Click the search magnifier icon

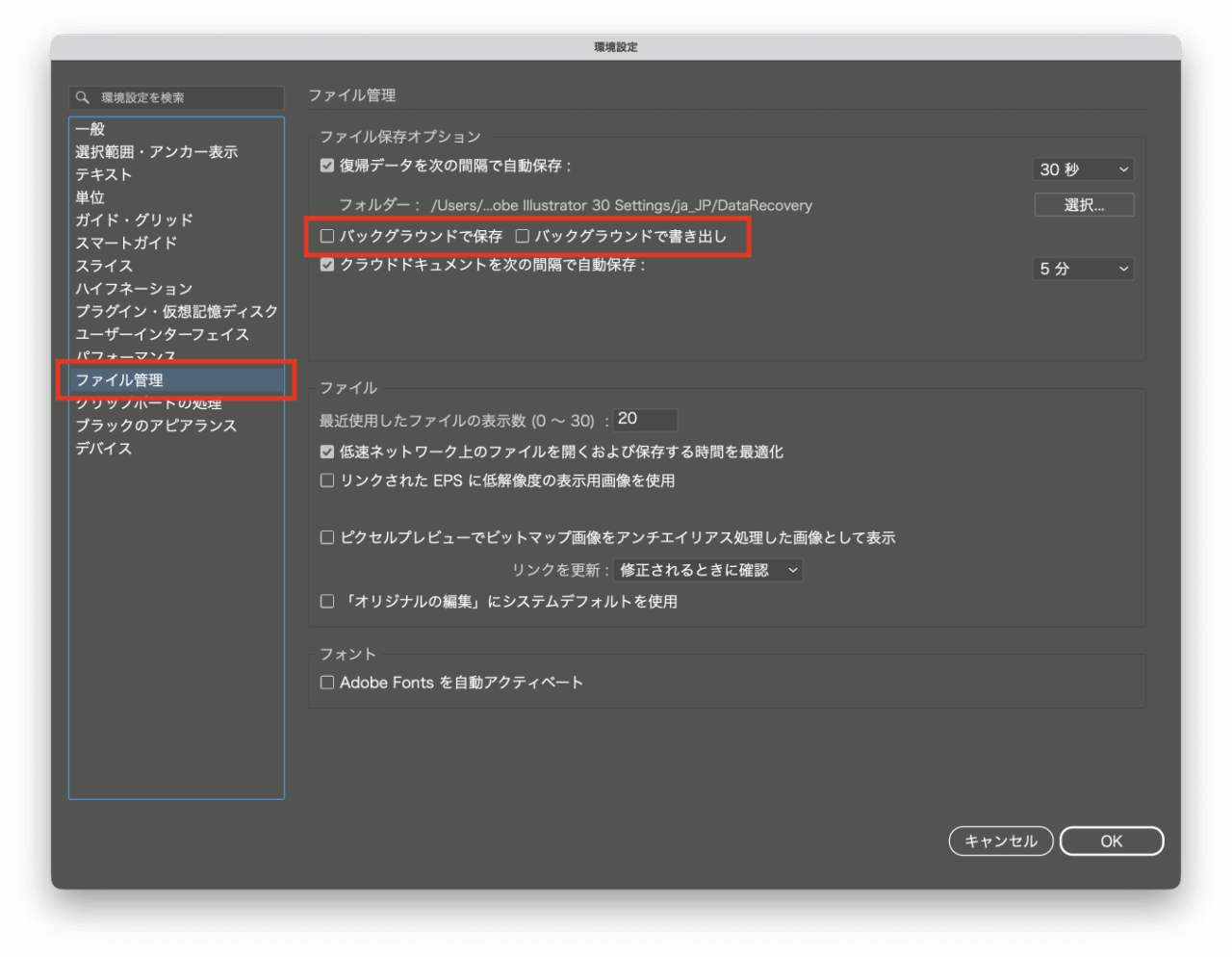pyautogui.click(x=83, y=97)
